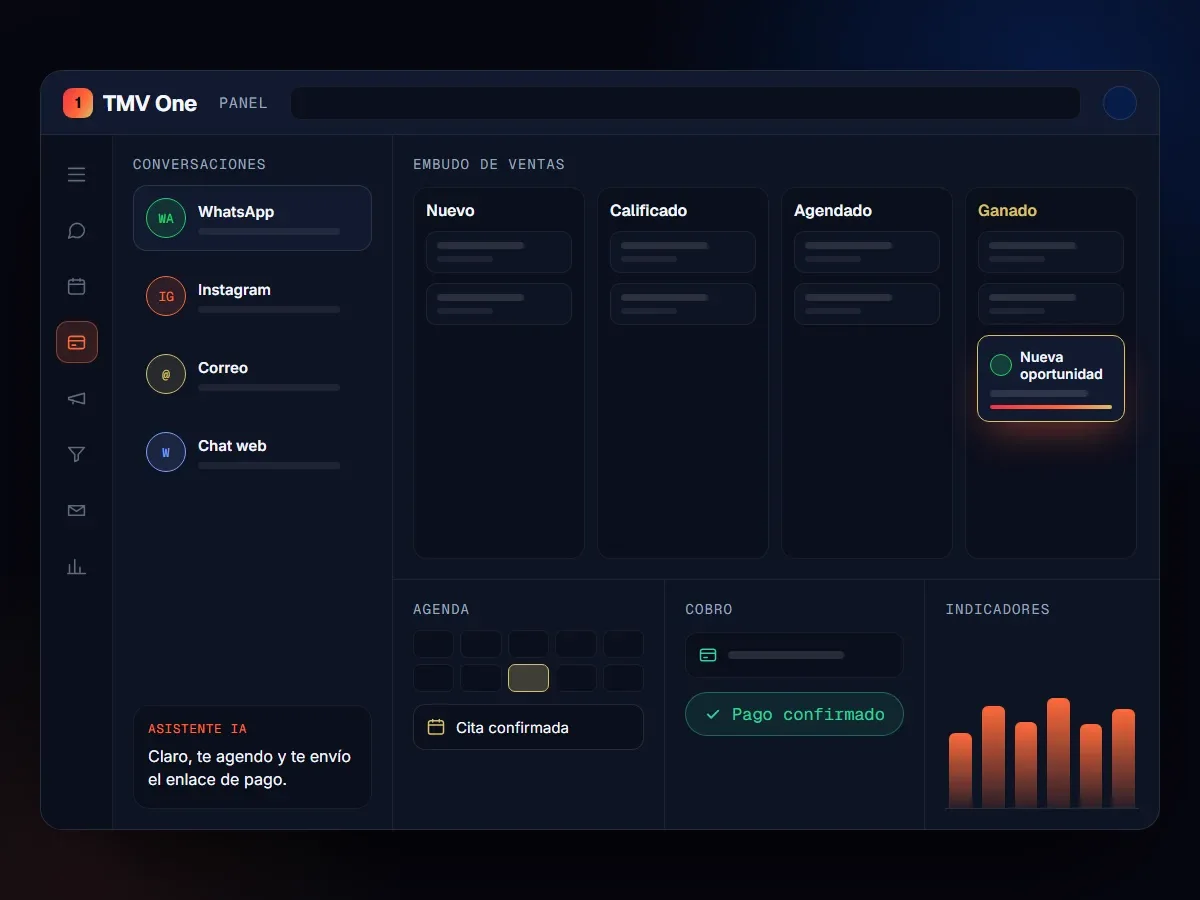Click the COBRO section heading
Viewport: 1200px width, 900px height.
point(709,609)
